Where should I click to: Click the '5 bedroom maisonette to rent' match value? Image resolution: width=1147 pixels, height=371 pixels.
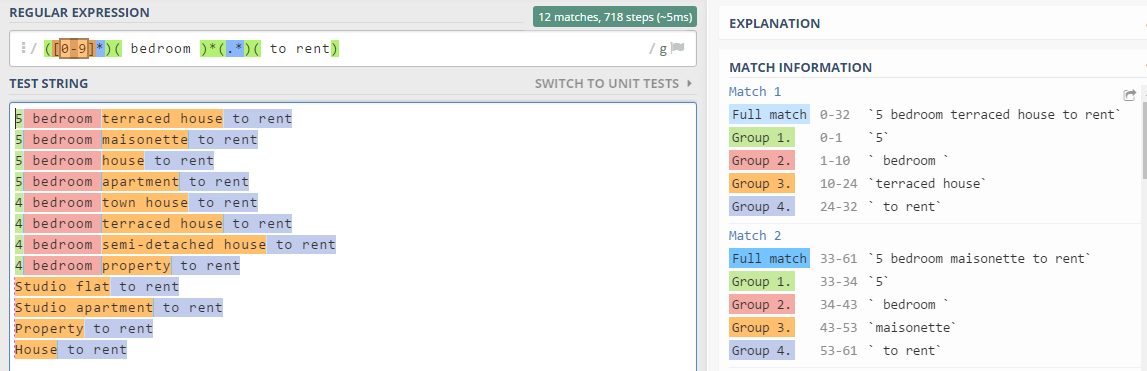click(x=979, y=258)
